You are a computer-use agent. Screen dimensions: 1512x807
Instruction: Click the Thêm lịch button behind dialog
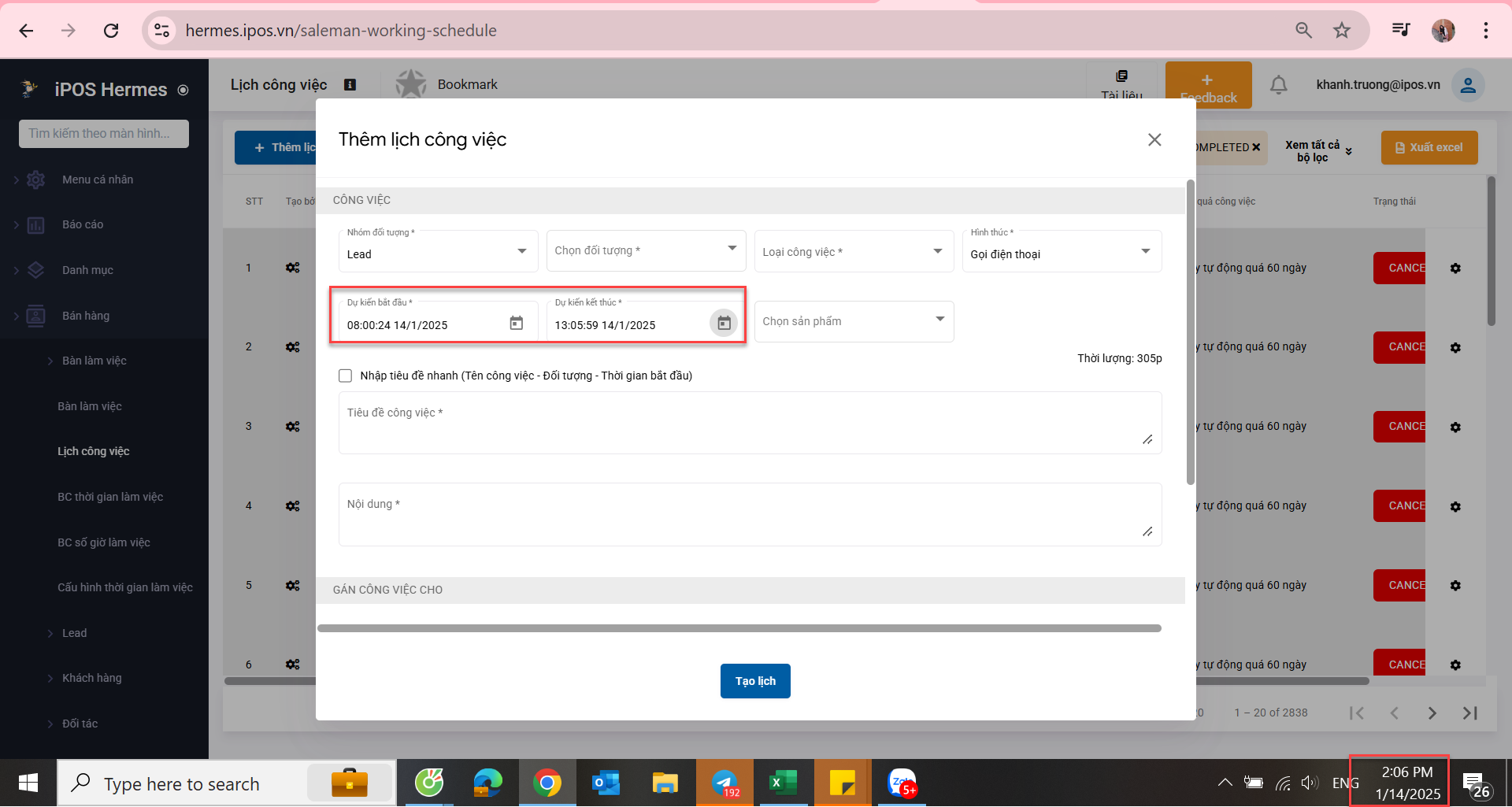[x=276, y=147]
